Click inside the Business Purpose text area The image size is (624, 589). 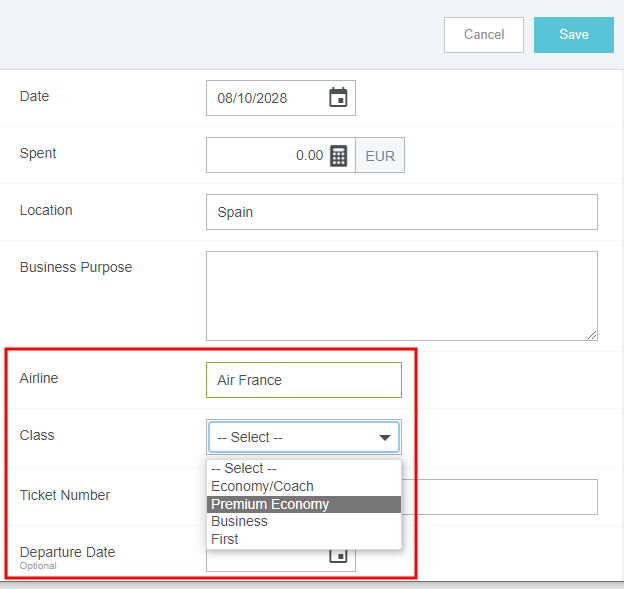401,295
